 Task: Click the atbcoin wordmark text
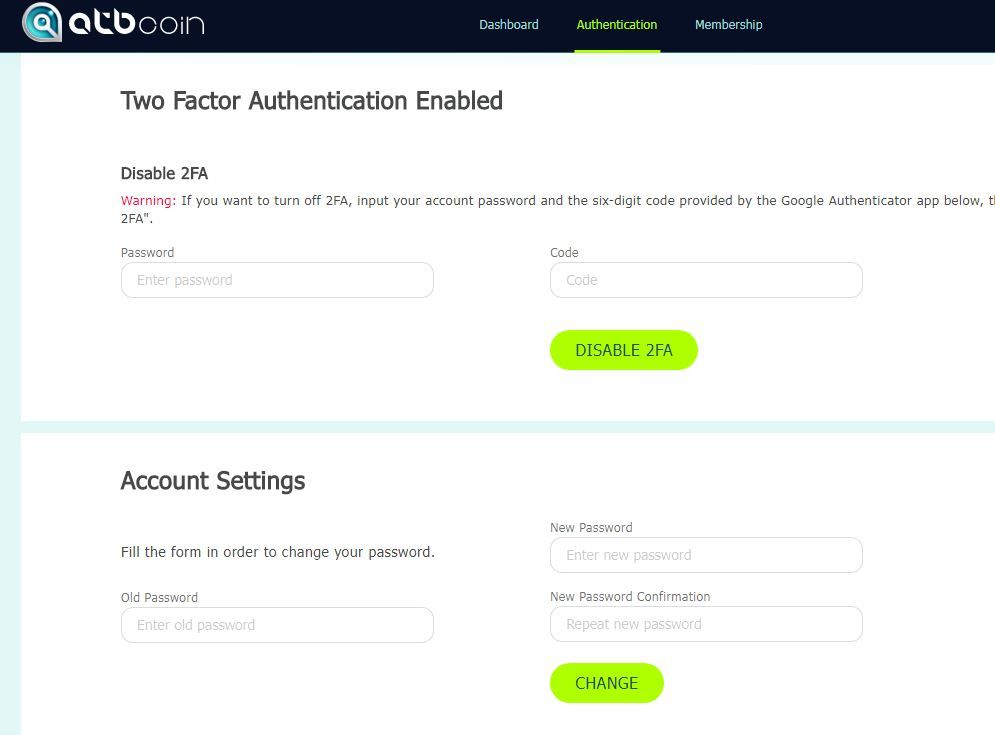[136, 22]
